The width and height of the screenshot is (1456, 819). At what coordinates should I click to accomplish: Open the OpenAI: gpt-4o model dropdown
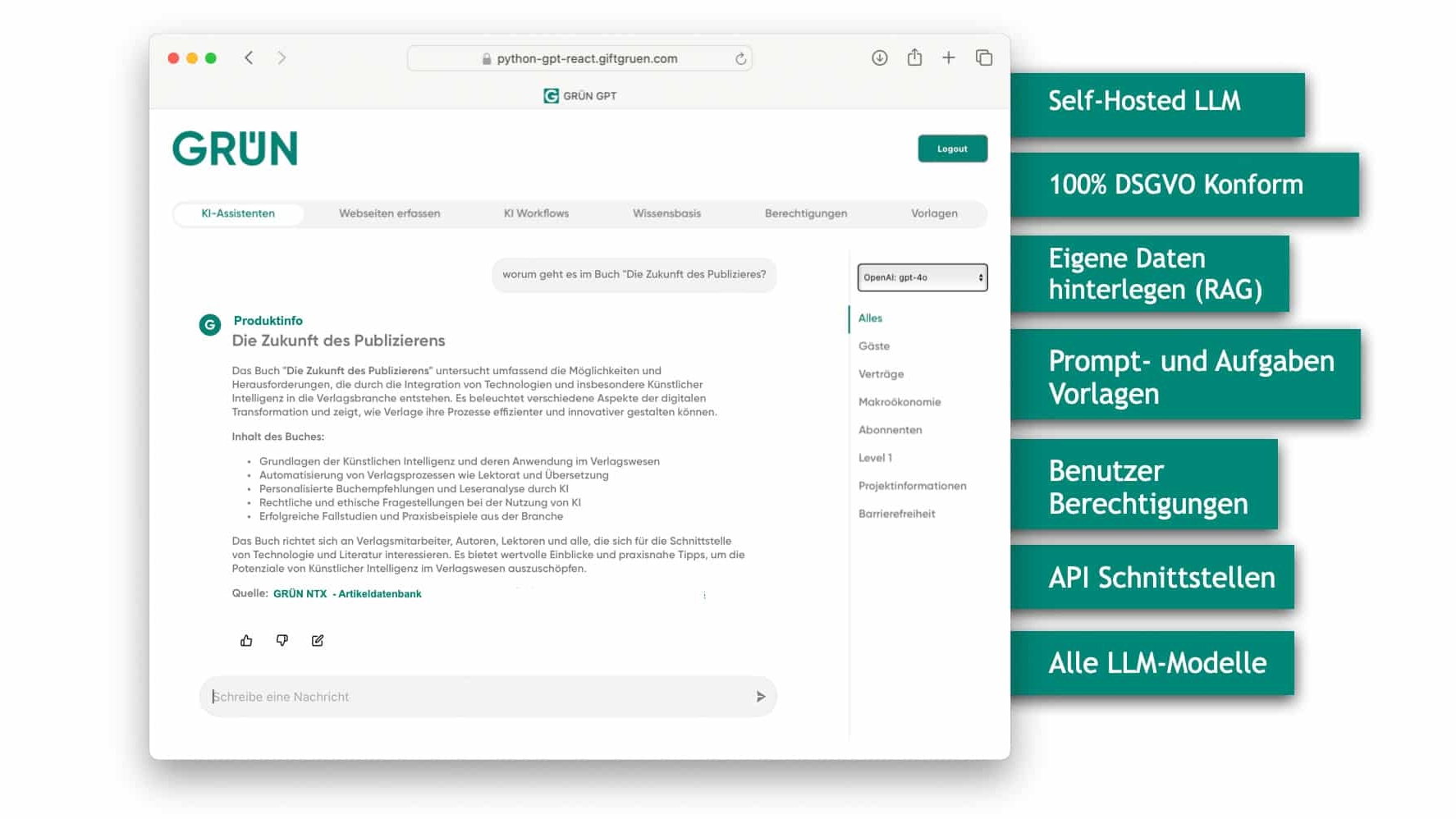(923, 277)
